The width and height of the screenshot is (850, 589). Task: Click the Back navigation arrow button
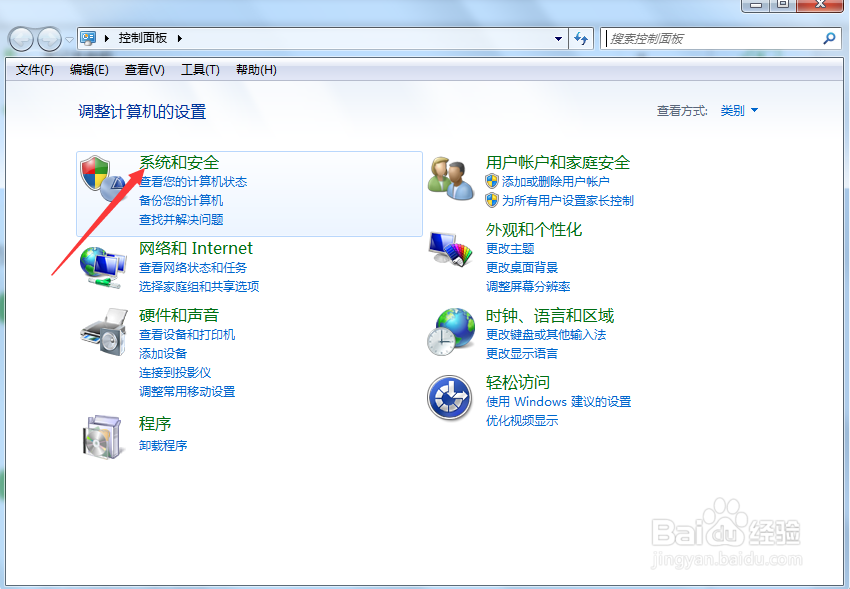[22, 39]
